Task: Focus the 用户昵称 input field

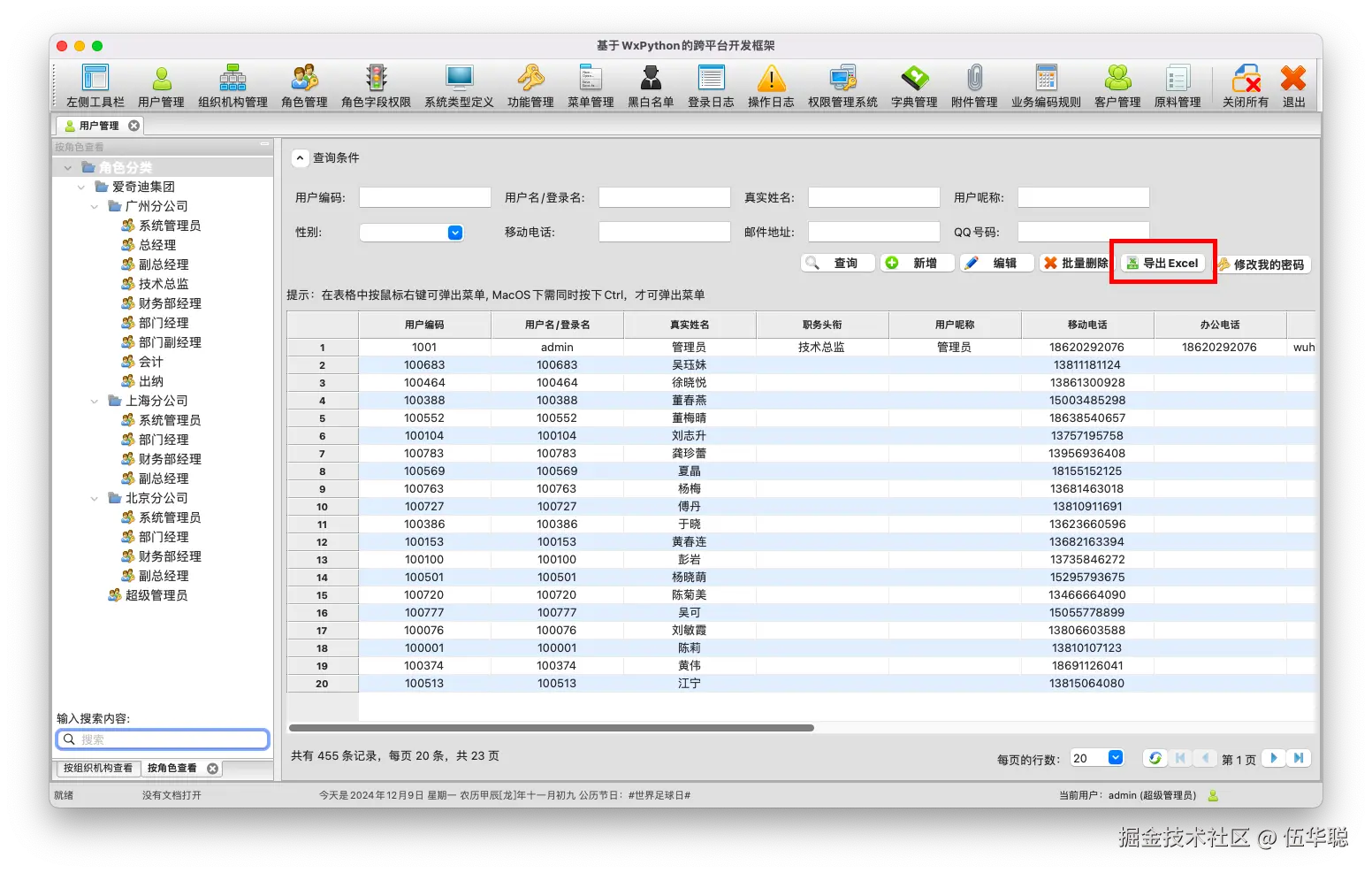Action: point(1084,197)
